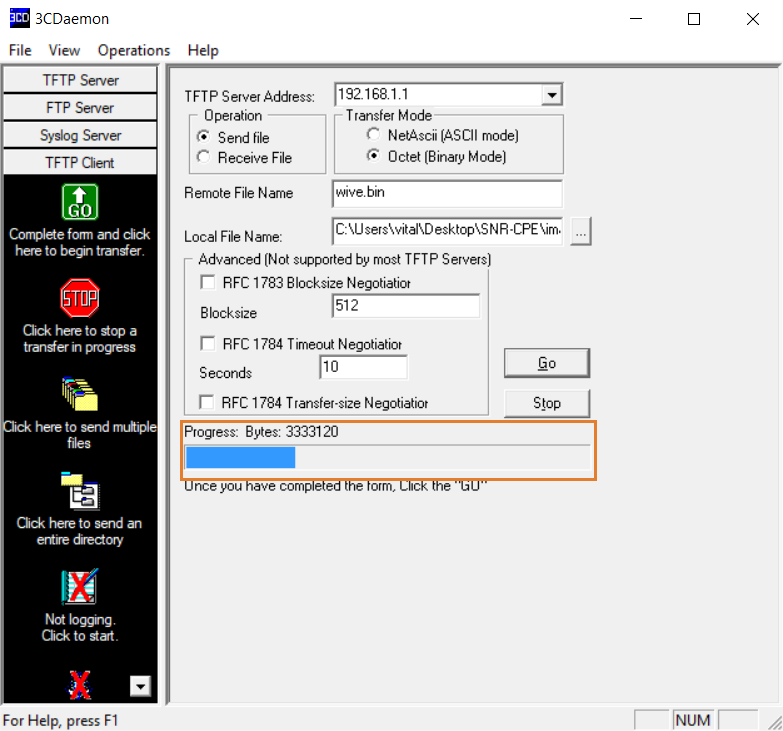Switch to the Syslog Server tab
The width and height of the screenshot is (783, 731).
81,135
